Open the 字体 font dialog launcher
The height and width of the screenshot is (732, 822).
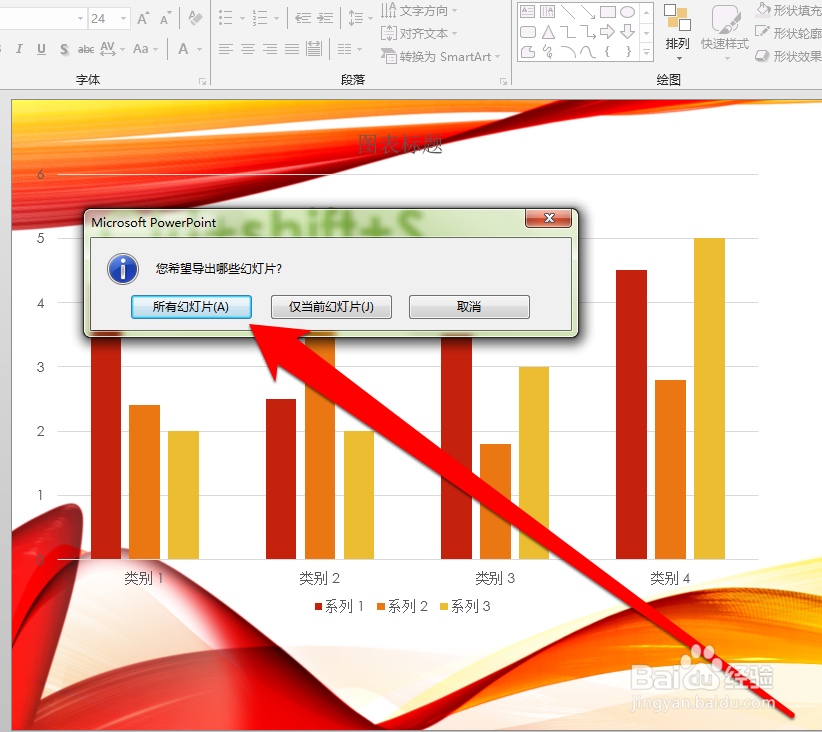[202, 81]
